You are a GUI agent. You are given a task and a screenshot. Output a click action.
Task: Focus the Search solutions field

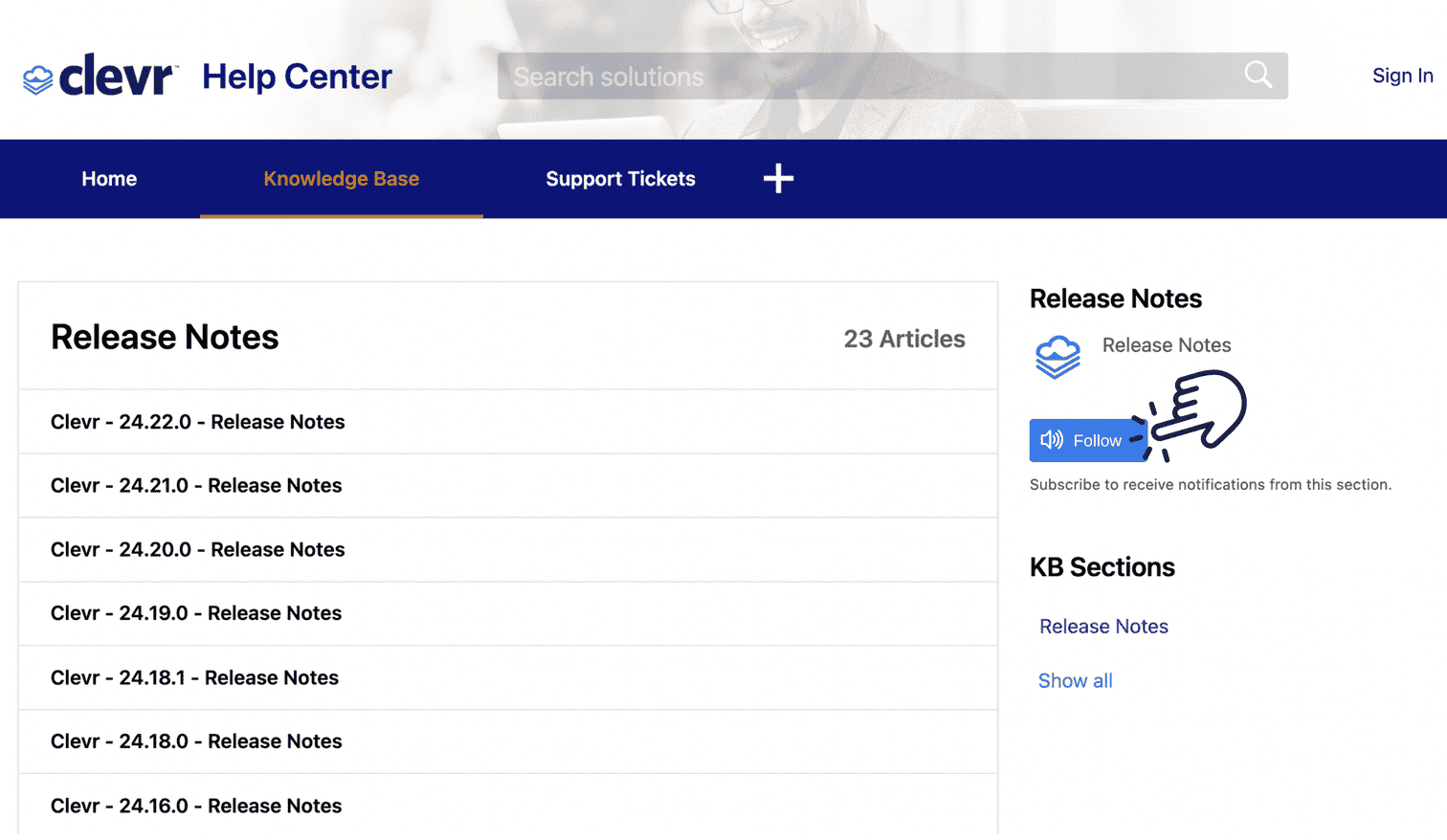(892, 76)
